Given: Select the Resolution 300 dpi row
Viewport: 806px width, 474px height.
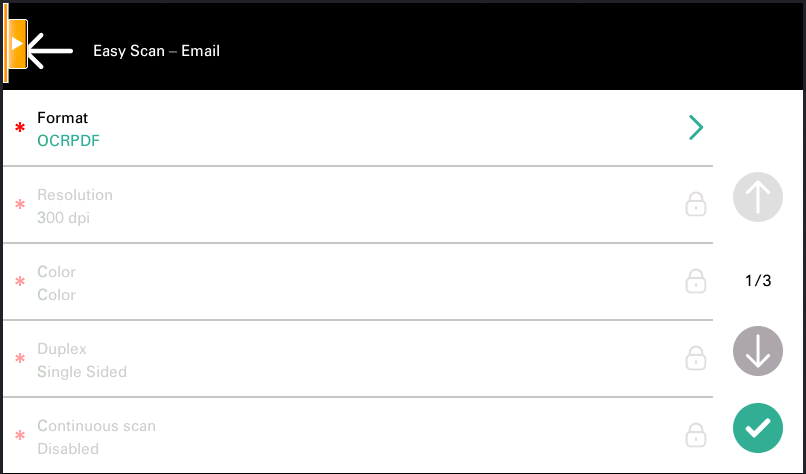Looking at the screenshot, I should [350, 206].
